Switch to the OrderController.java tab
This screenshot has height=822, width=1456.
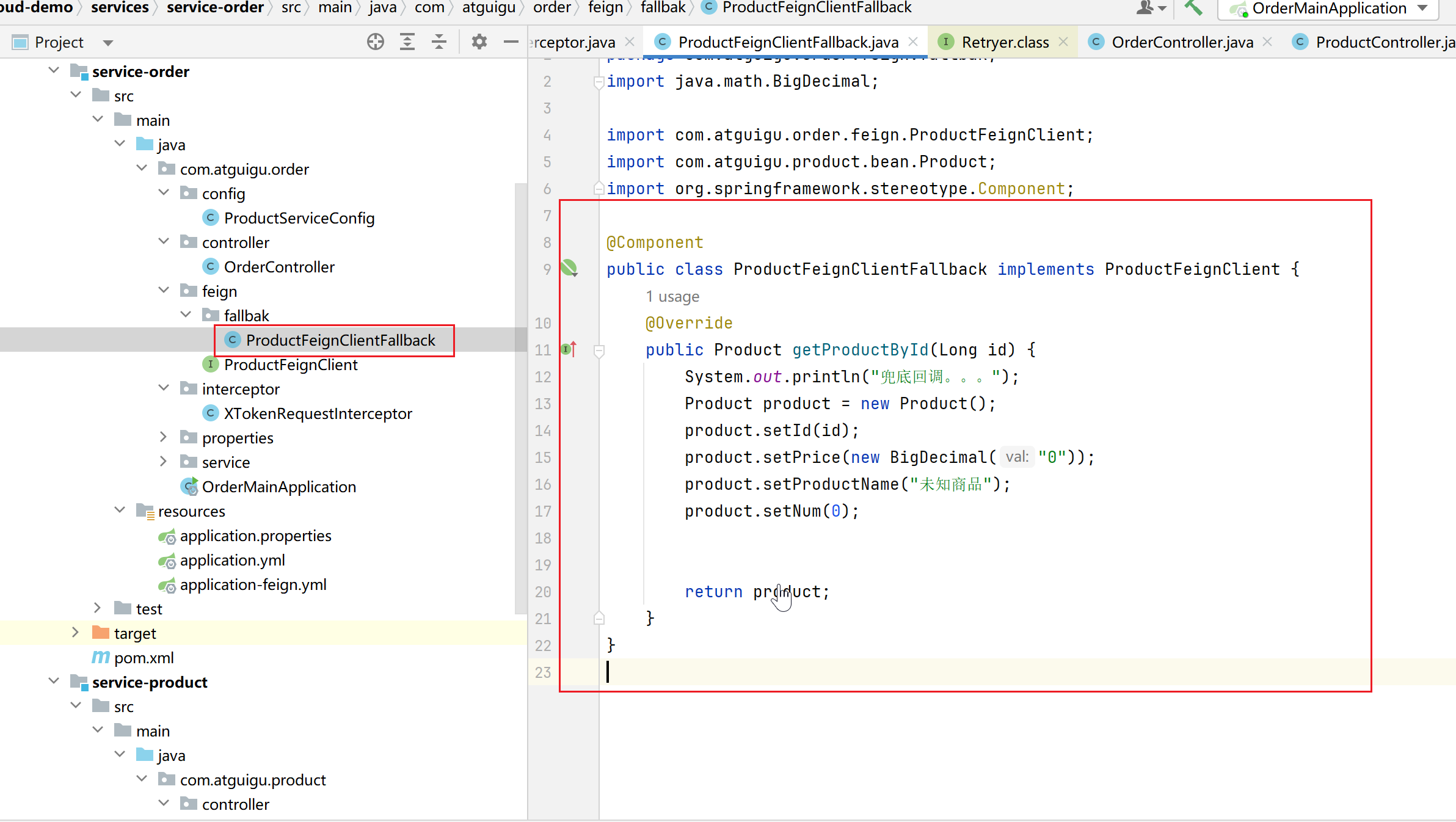1182,42
